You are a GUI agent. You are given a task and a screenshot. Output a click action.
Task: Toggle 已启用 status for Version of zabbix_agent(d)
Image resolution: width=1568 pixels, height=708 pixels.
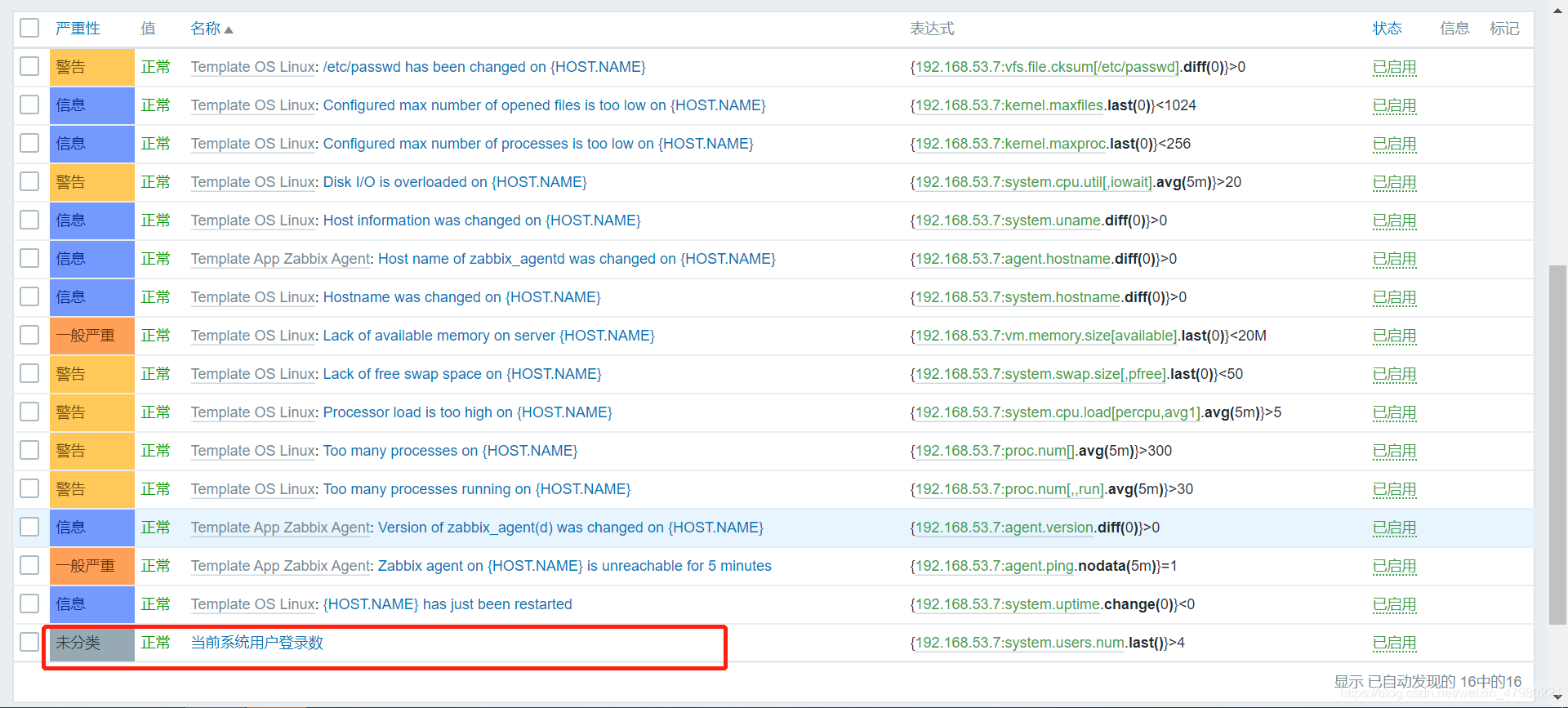click(1394, 528)
